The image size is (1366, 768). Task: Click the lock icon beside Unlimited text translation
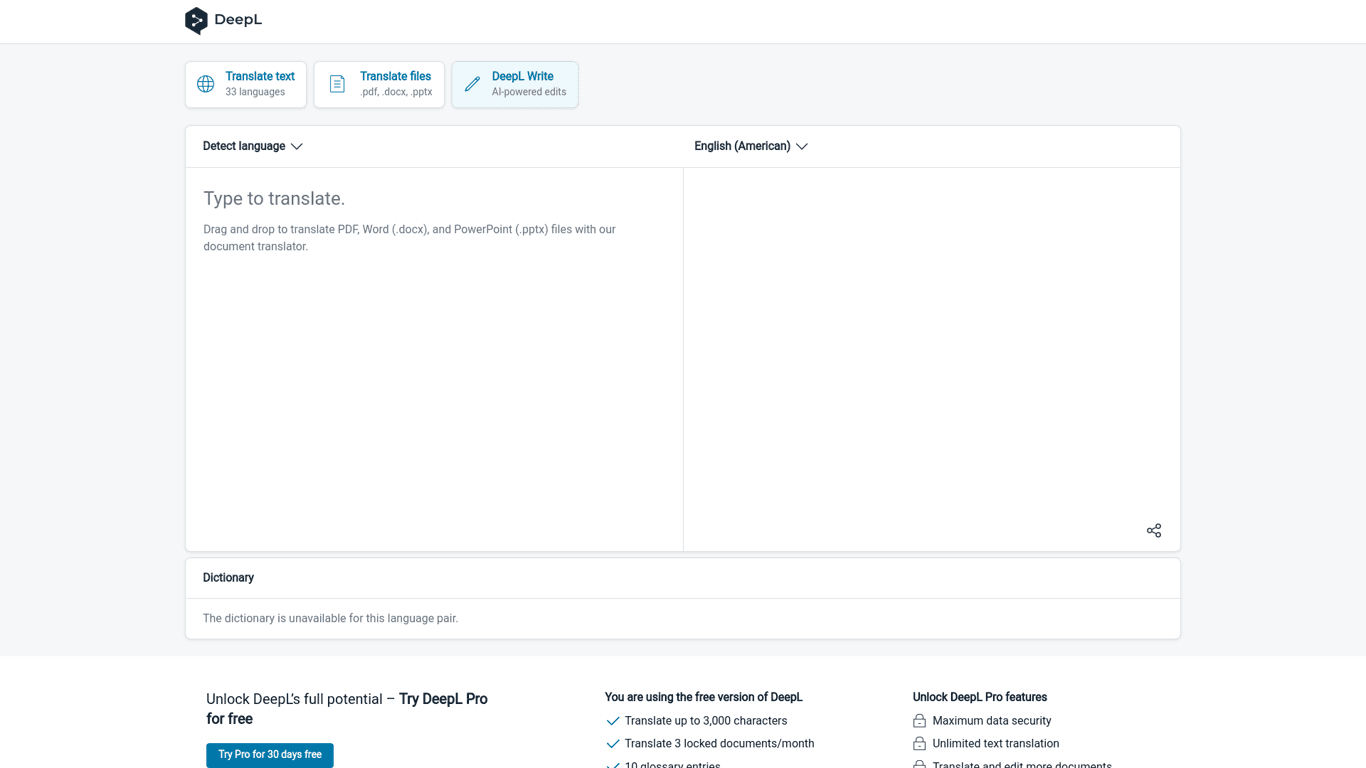[919, 744]
